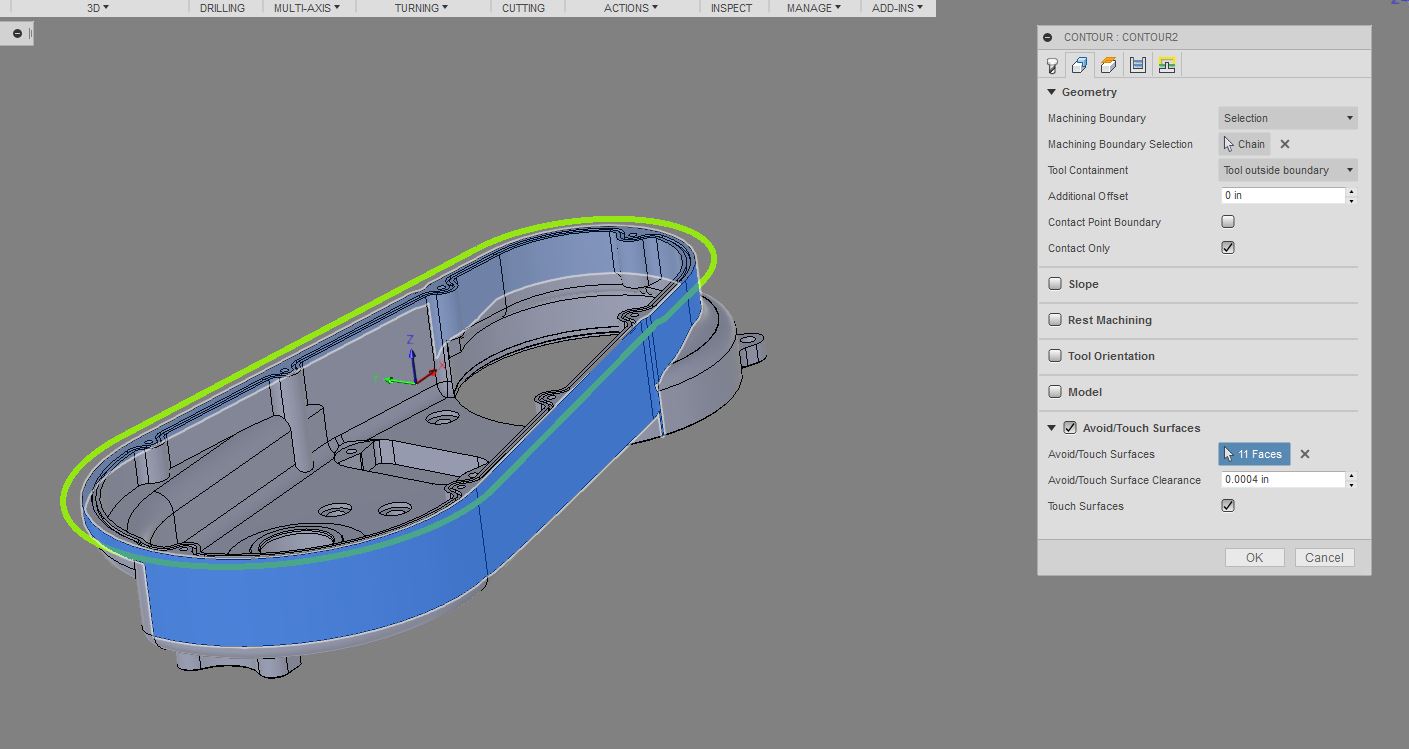Toggle the Avoid/Touch Surfaces section checkbox

[x=1068, y=427]
